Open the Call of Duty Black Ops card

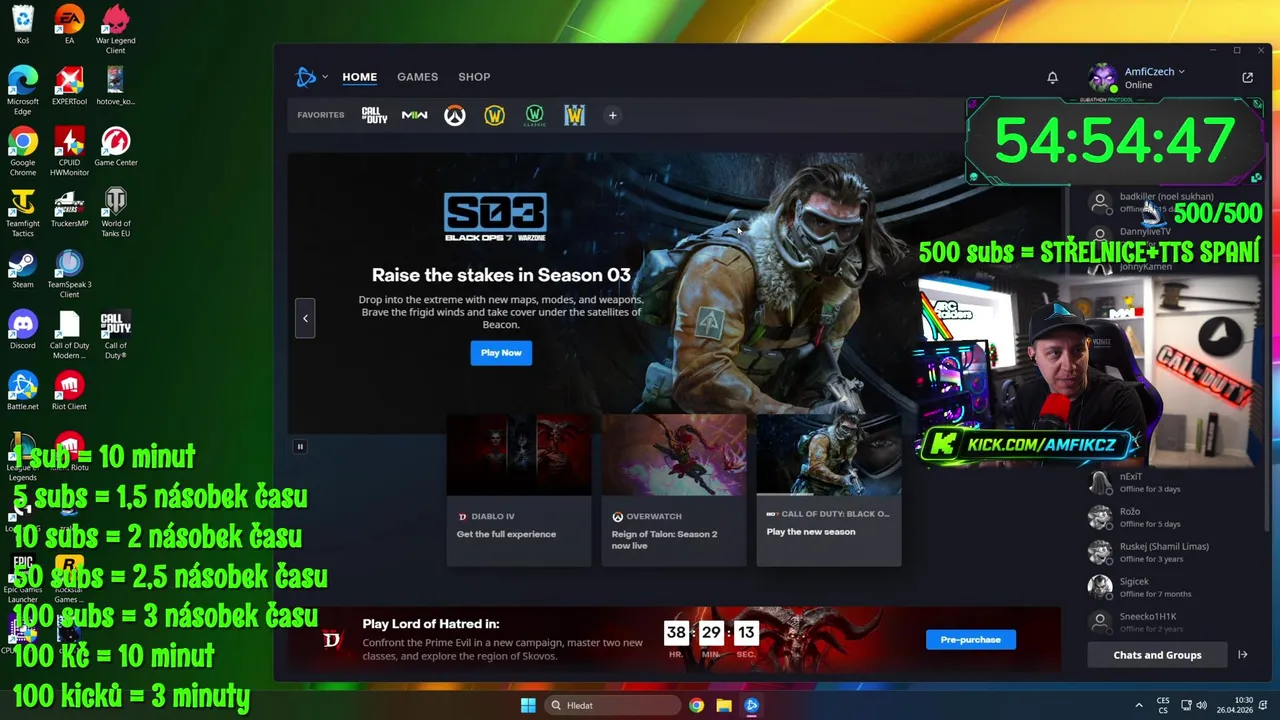(828, 490)
